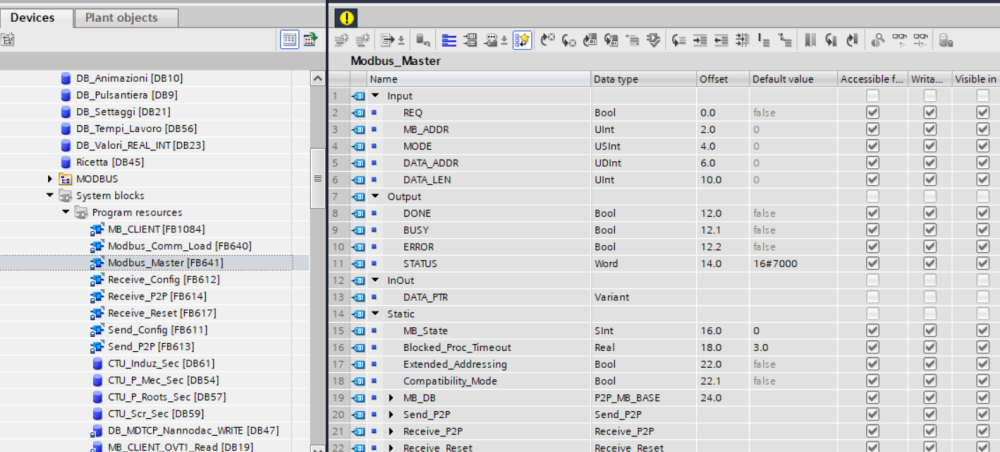
Task: Toggle Accessible checkbox for REQ row
Action: 872,112
